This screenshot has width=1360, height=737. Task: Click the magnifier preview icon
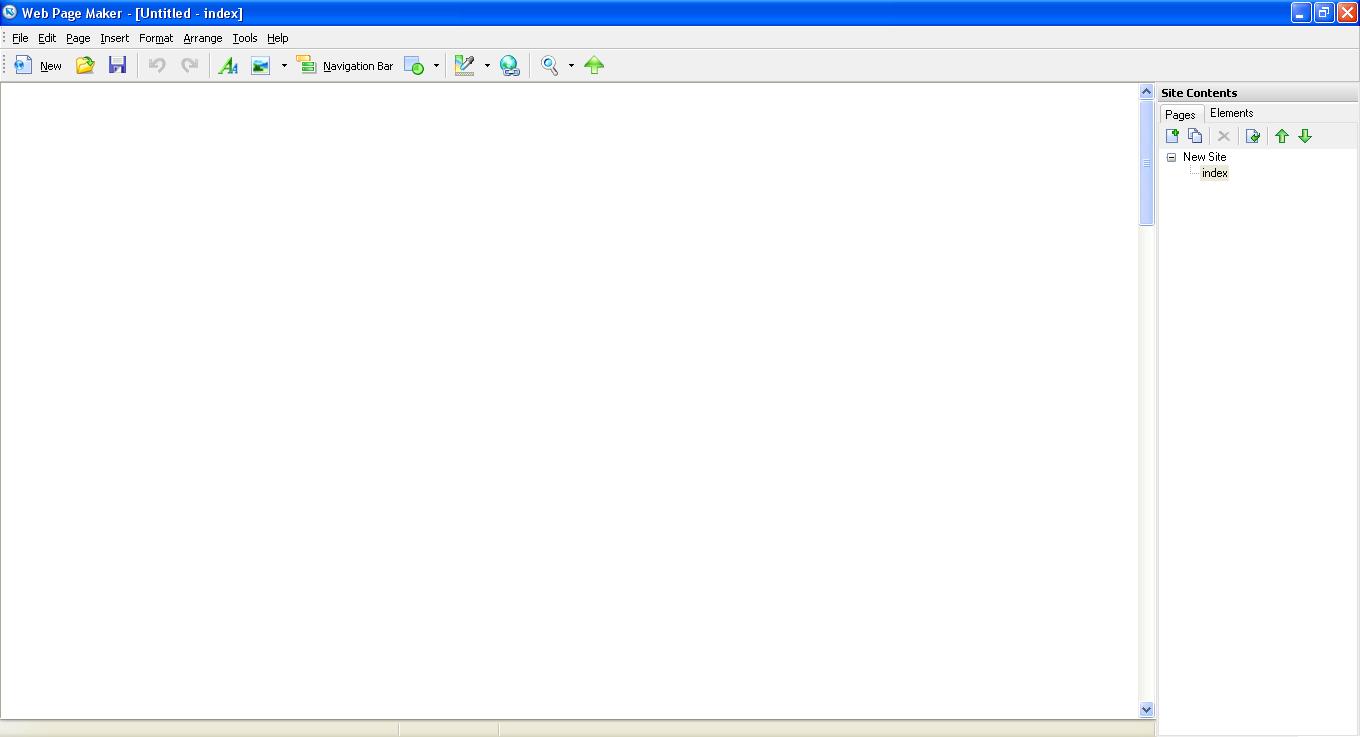point(549,65)
